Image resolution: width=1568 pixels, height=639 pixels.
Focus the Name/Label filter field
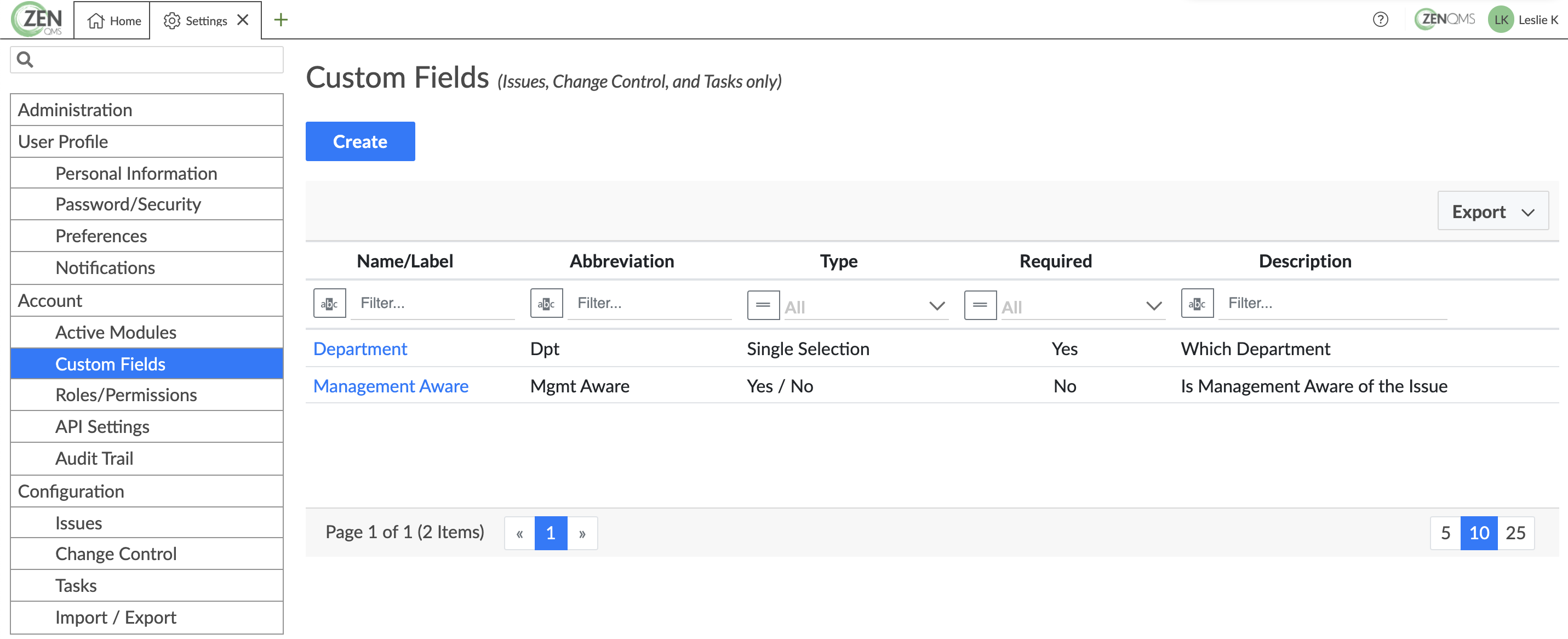(433, 304)
